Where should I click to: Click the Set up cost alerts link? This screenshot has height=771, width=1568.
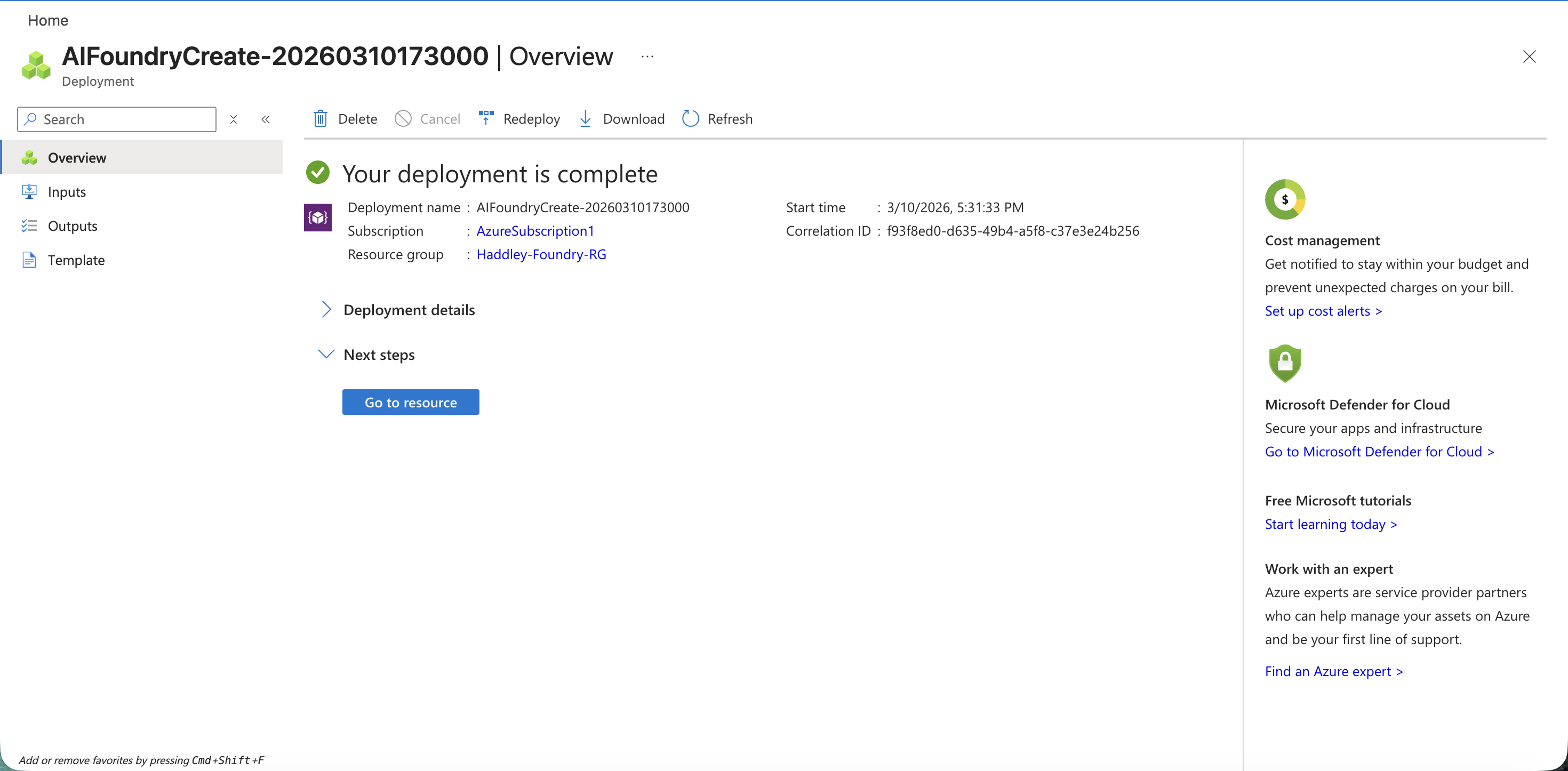pos(1323,310)
